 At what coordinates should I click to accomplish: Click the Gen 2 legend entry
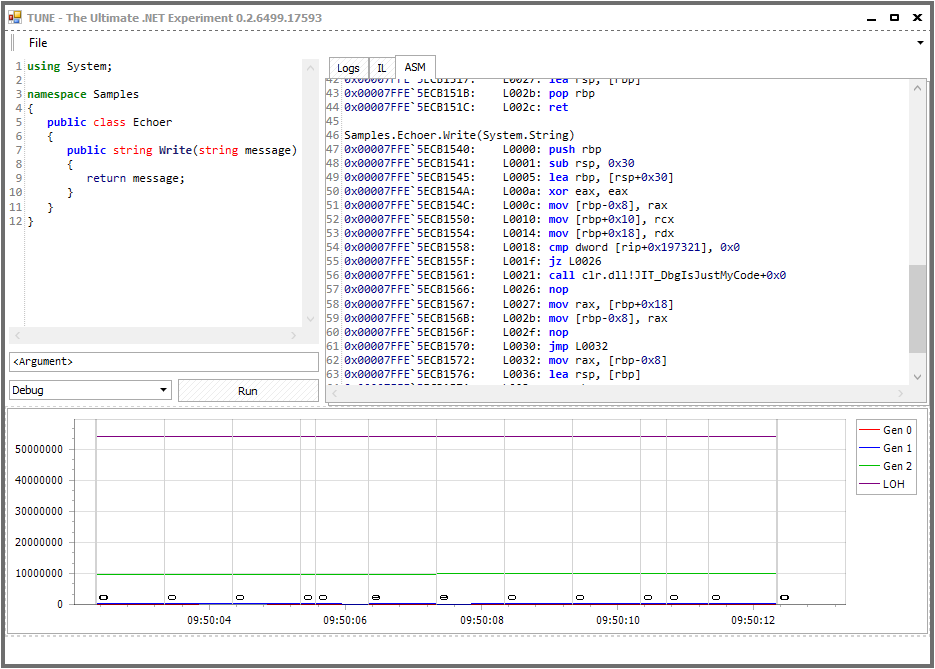pyautogui.click(x=886, y=466)
